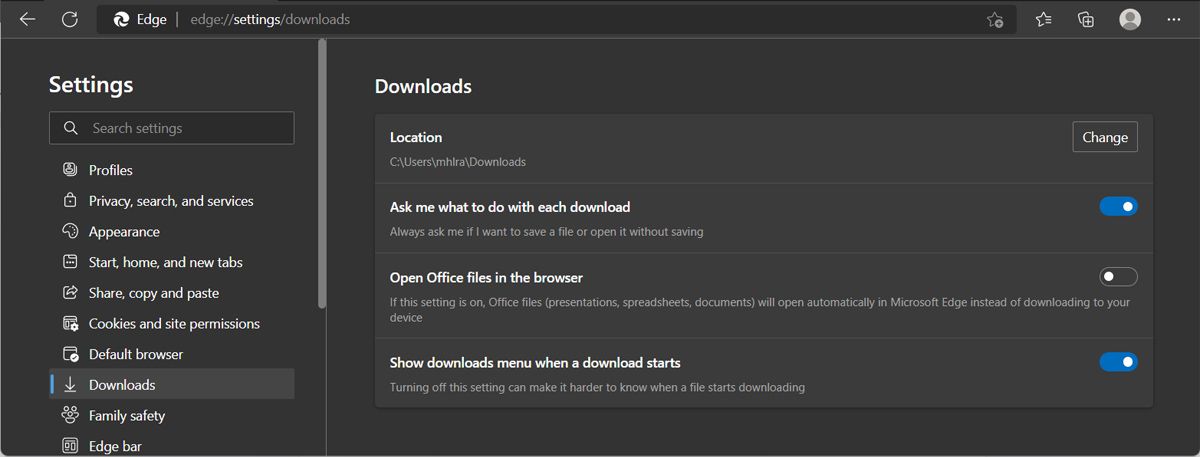Open the Collections icon in toolbar

coord(1086,19)
